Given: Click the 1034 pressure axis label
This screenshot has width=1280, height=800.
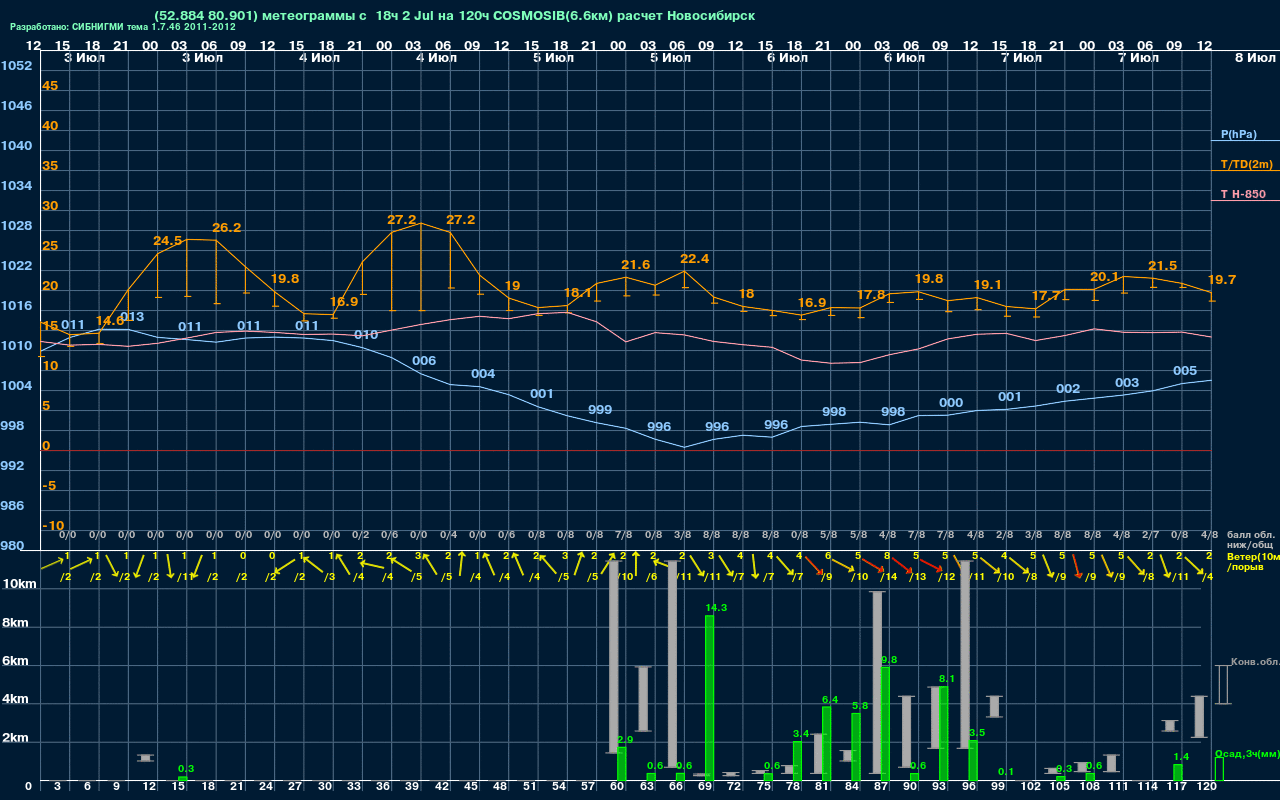Looking at the screenshot, I should [x=16, y=186].
